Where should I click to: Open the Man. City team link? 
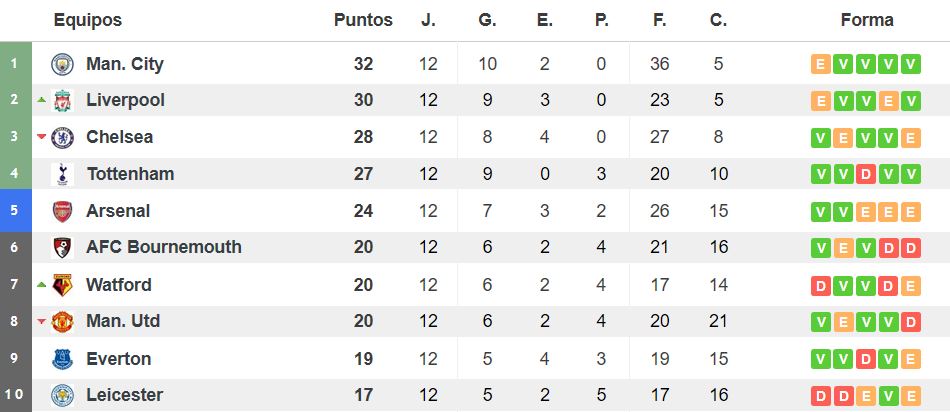tap(125, 64)
